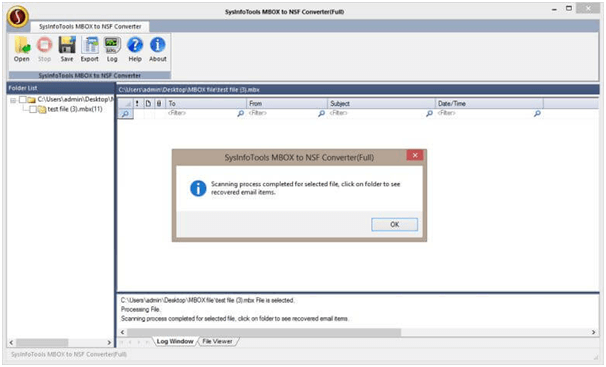Image resolution: width=606 pixels, height=367 pixels.
Task: Close the scanning completed dialog
Action: [x=415, y=155]
